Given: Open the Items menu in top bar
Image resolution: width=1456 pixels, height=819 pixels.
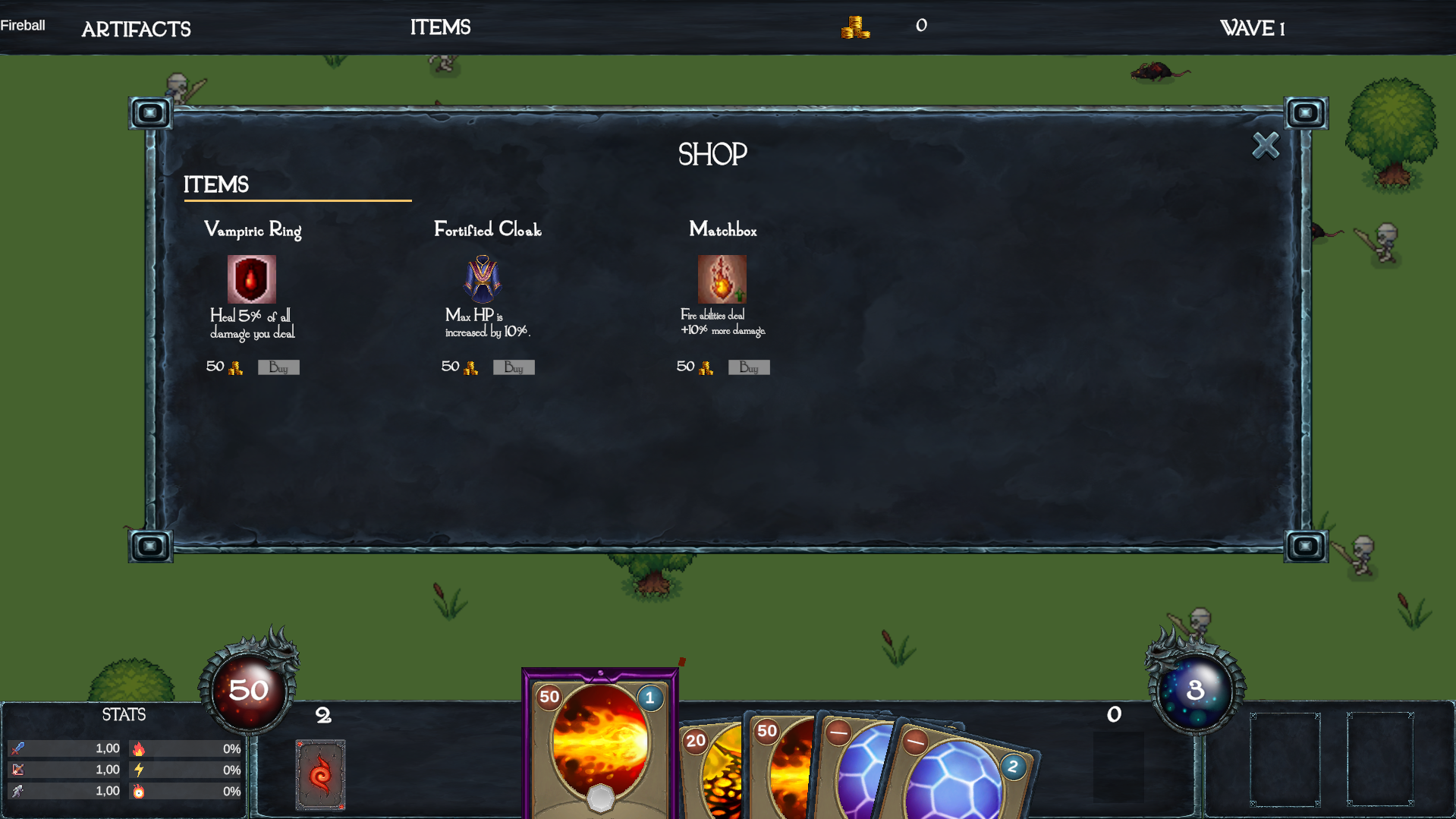Looking at the screenshot, I should [440, 27].
